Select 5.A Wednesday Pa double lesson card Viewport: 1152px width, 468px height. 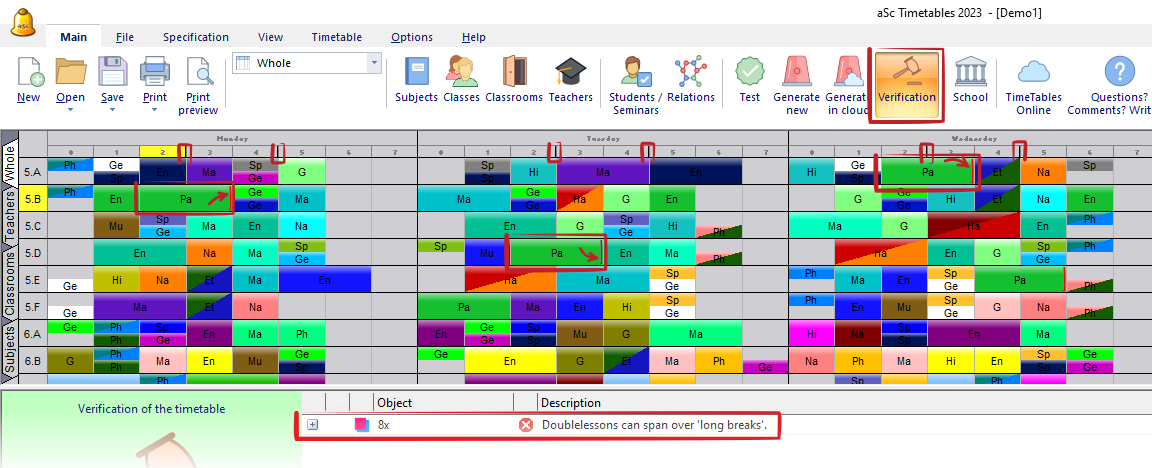(x=927, y=171)
